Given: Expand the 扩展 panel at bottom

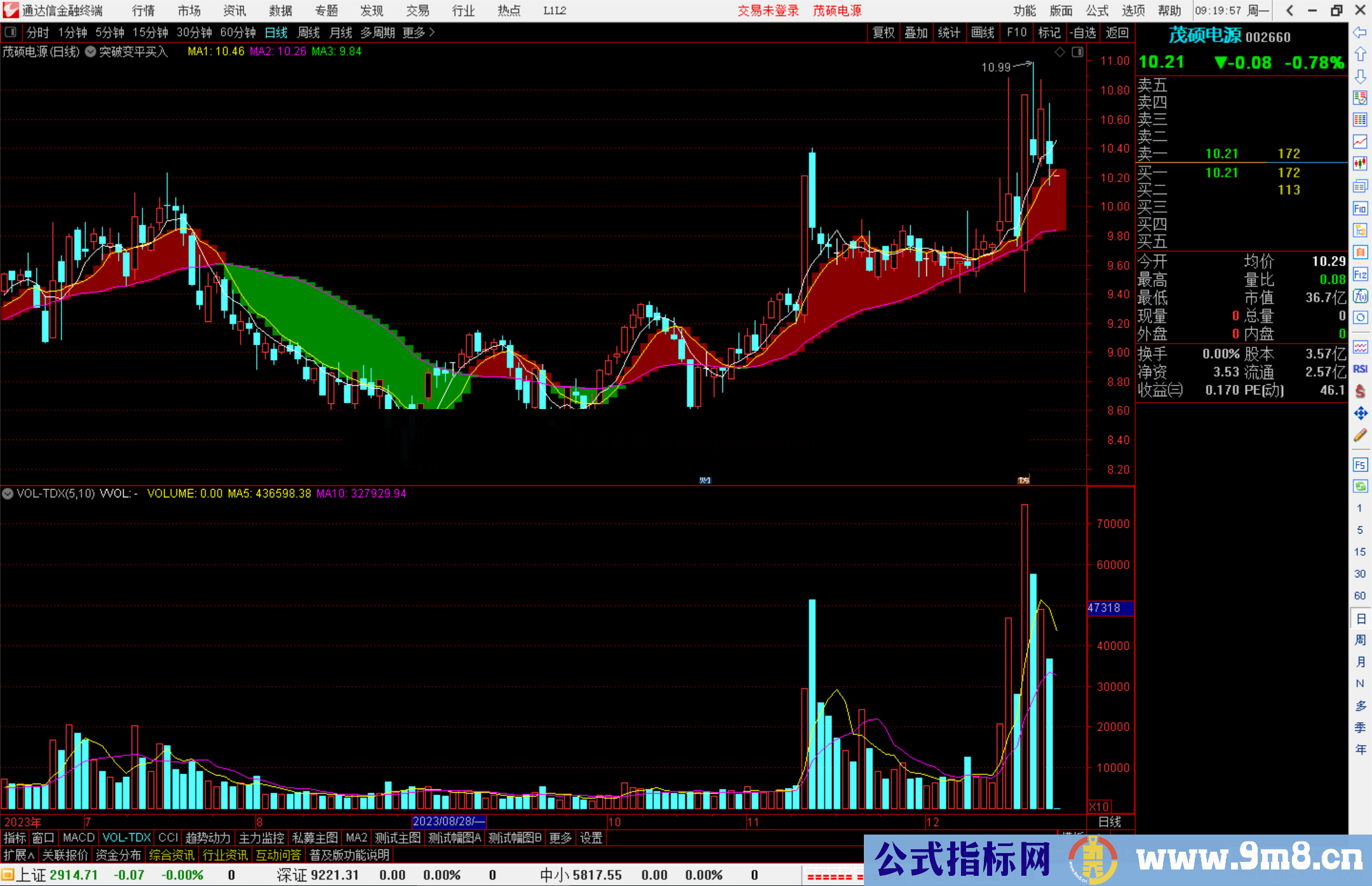Looking at the screenshot, I should (x=19, y=855).
